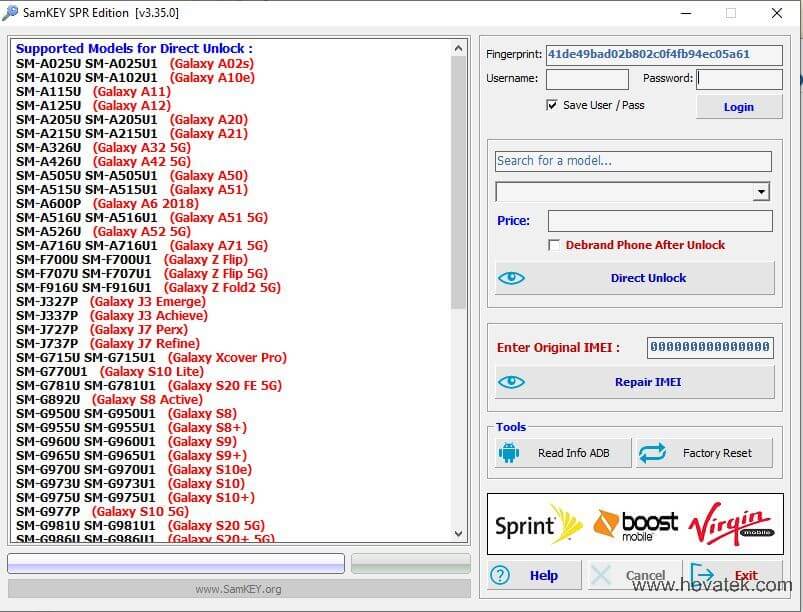Click the Login button

click(738, 107)
